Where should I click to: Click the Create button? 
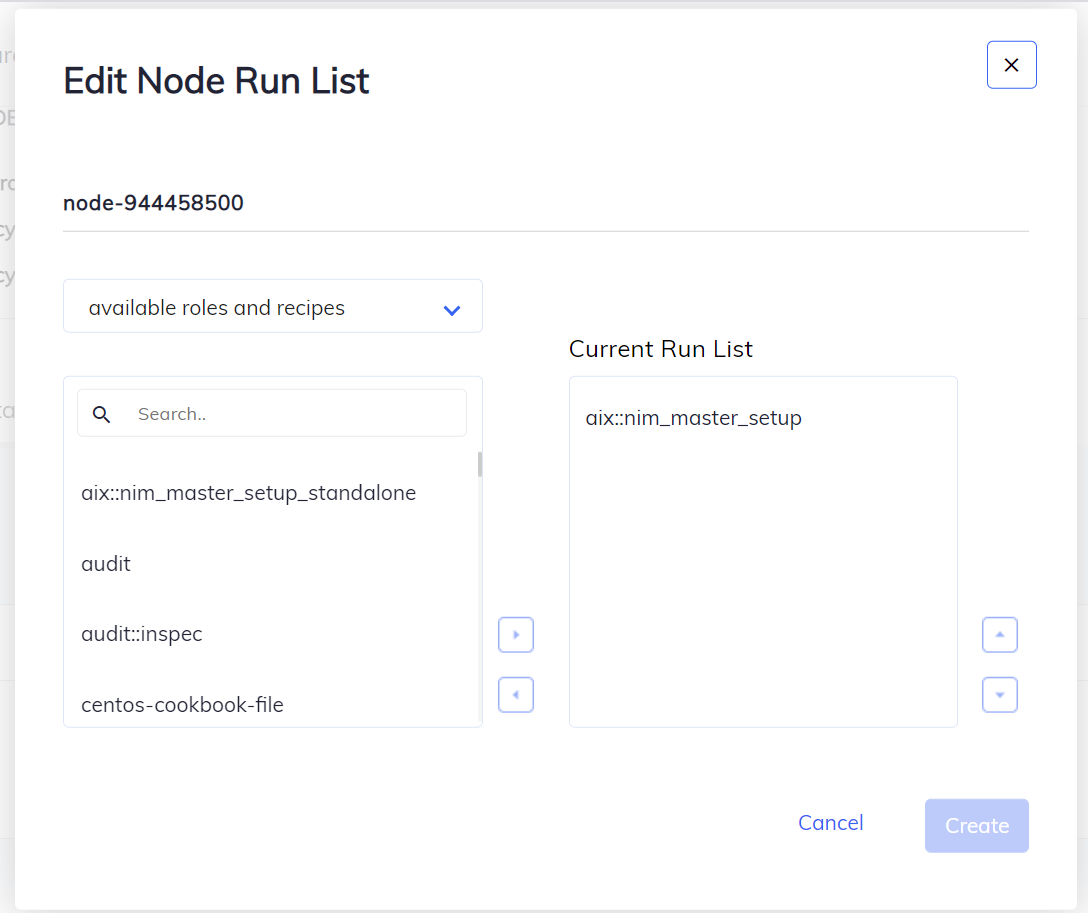tap(976, 825)
